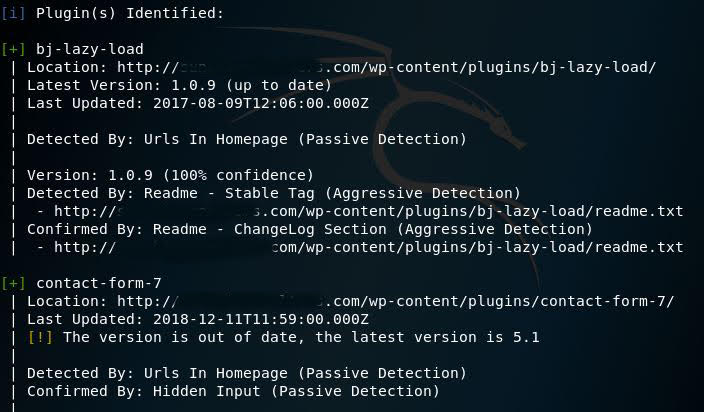Click the [i] info marker before Plugin(s) Identified
Image resolution: width=704 pixels, height=412 pixels.
click(x=14, y=13)
